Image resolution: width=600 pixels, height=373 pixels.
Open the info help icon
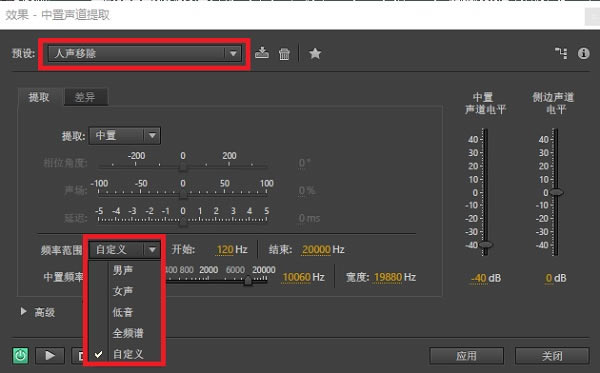pyautogui.click(x=584, y=53)
